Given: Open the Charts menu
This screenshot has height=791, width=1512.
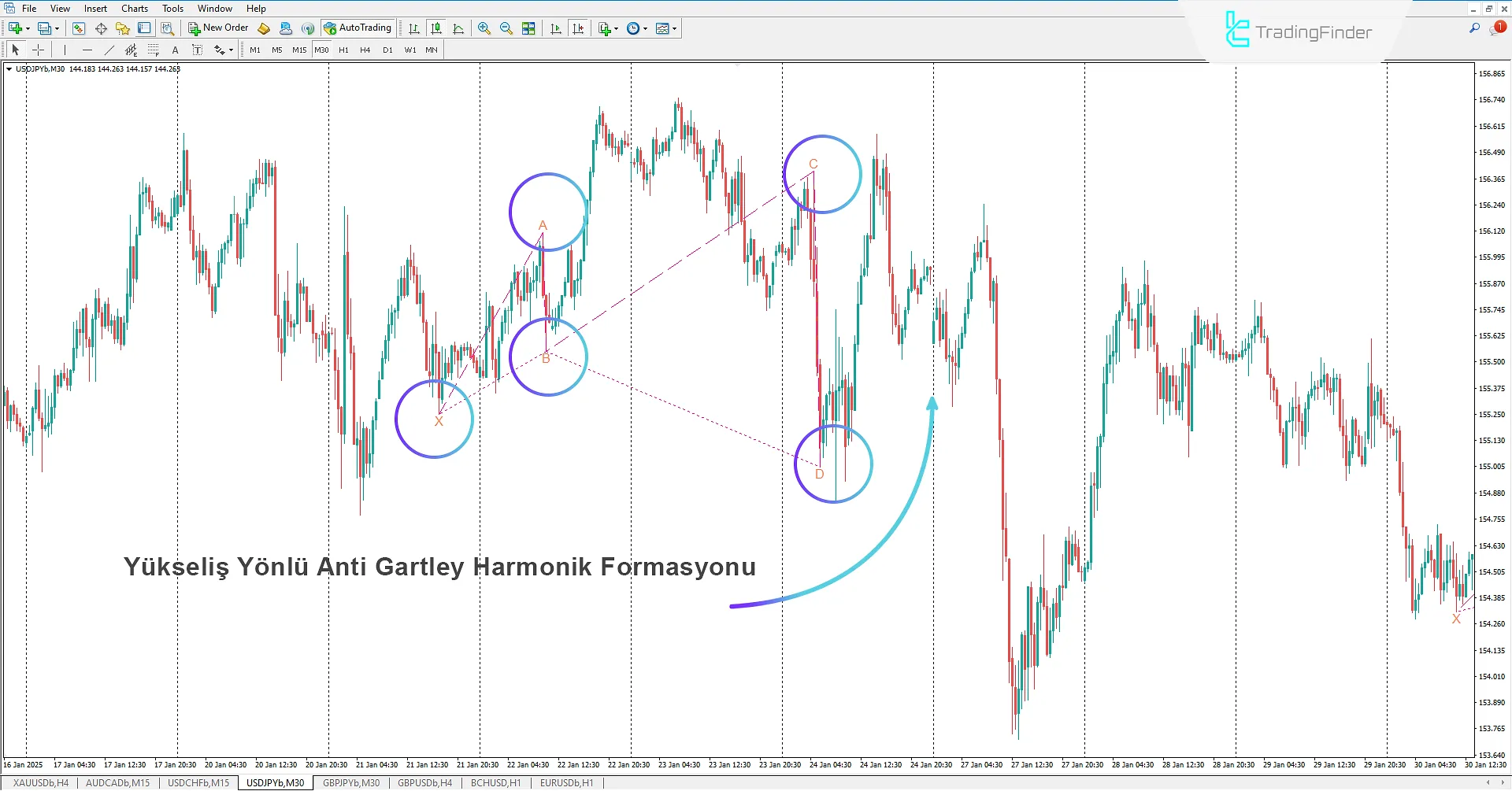Looking at the screenshot, I should [x=134, y=8].
